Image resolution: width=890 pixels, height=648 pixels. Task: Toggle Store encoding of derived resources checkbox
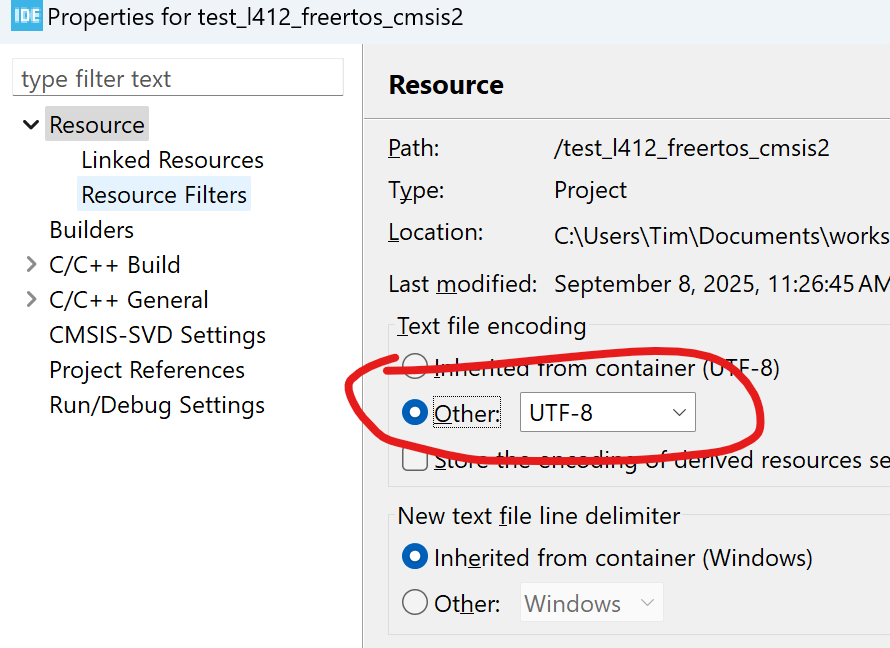pyautogui.click(x=415, y=459)
